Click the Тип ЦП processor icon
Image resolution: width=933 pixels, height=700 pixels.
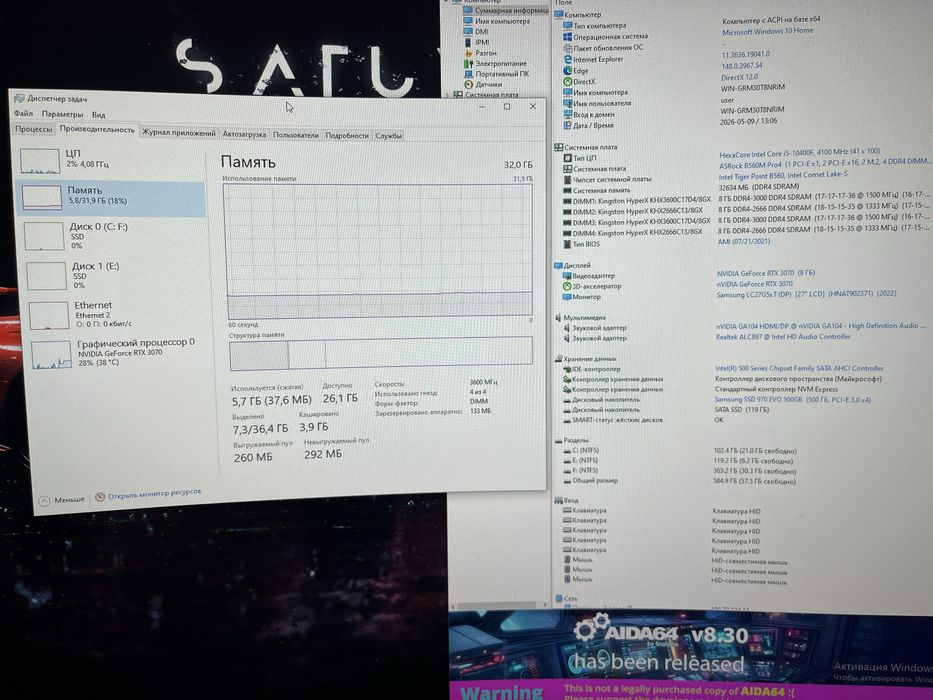click(x=567, y=158)
